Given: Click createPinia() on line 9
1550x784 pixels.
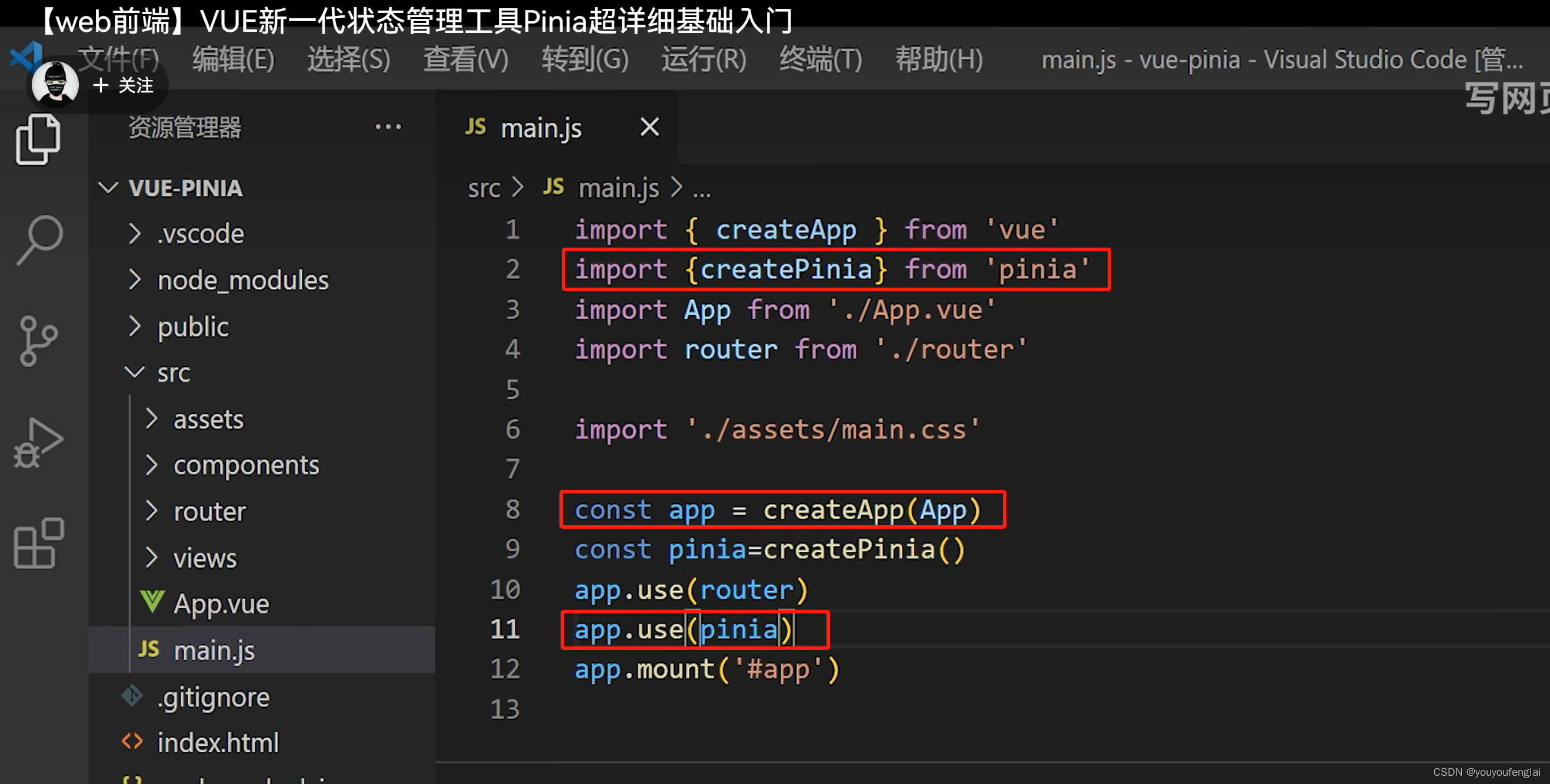Looking at the screenshot, I should [x=864, y=549].
